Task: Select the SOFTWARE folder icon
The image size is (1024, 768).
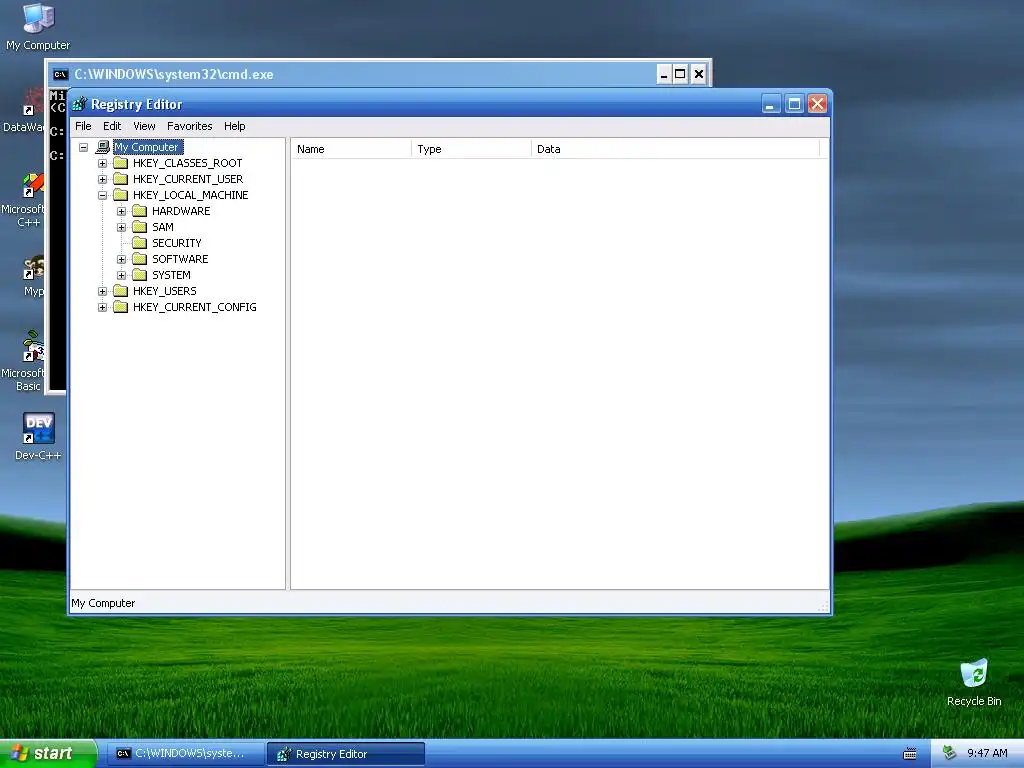Action: (x=139, y=259)
